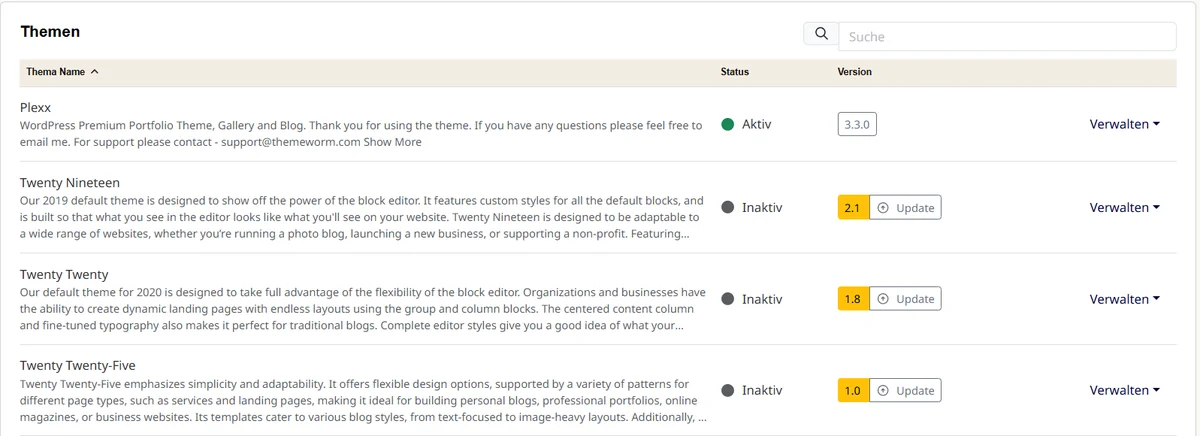Open the Verwalten dropdown for Twenty Twenty-Five
The image size is (1200, 436).
coord(1125,390)
